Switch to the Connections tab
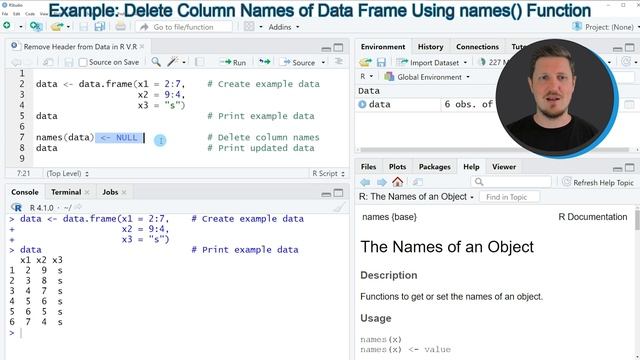Viewport: 640px width, 360px height. (477, 47)
